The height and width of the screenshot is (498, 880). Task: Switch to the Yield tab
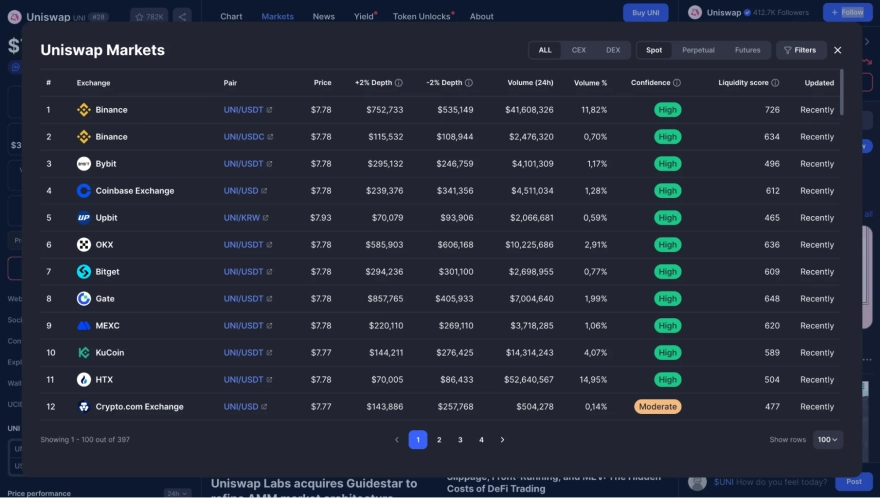coord(364,16)
